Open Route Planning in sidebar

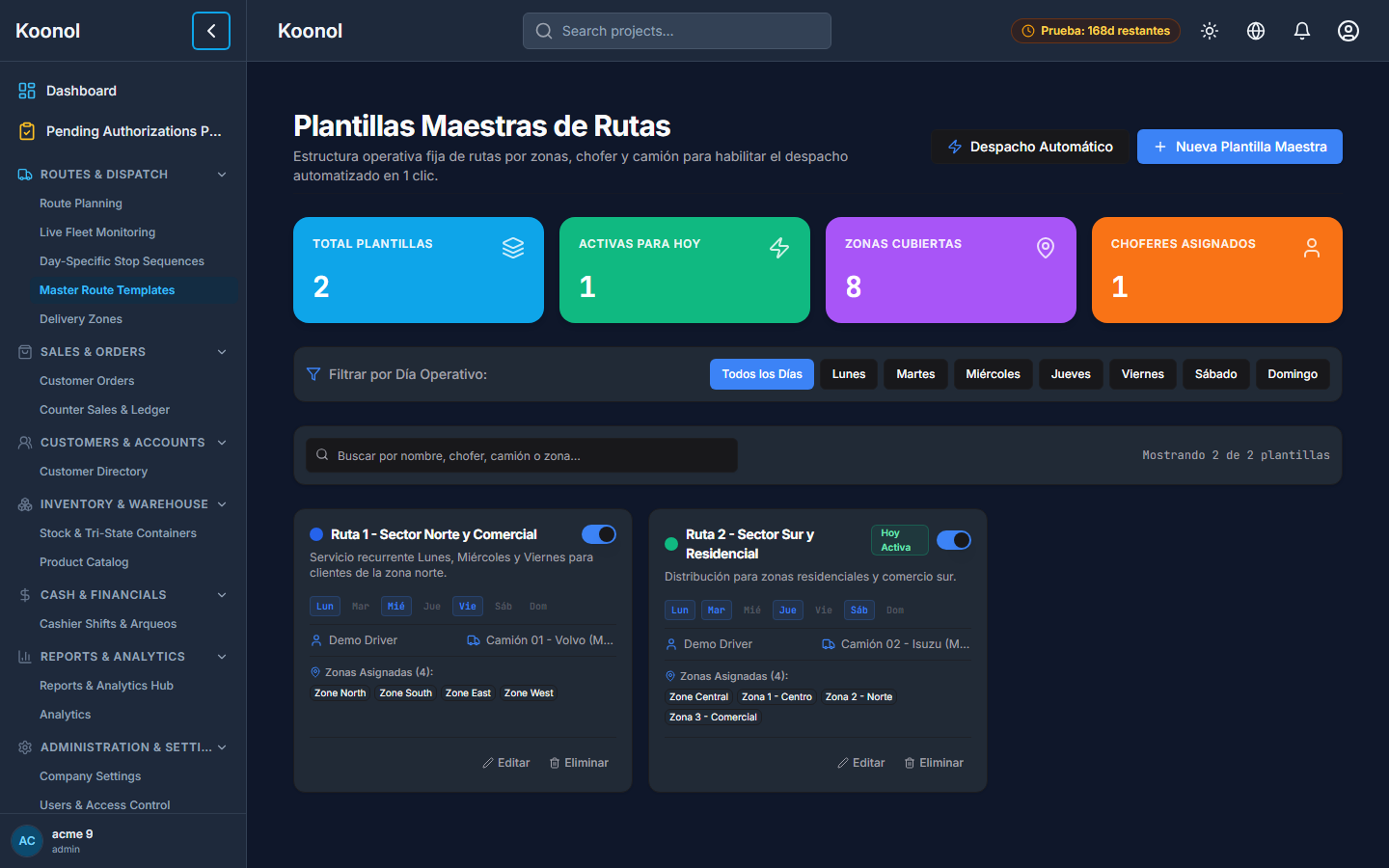pos(81,203)
